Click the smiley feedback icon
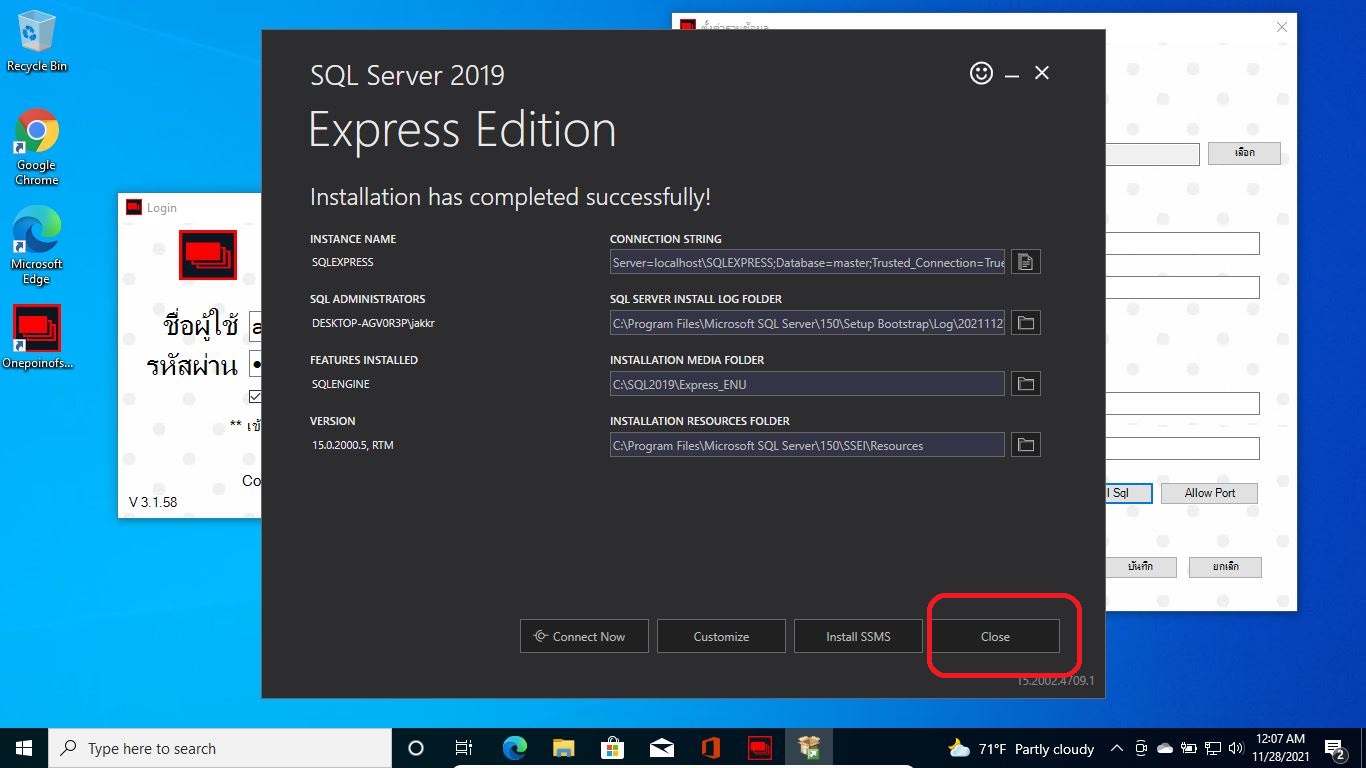 tap(981, 73)
